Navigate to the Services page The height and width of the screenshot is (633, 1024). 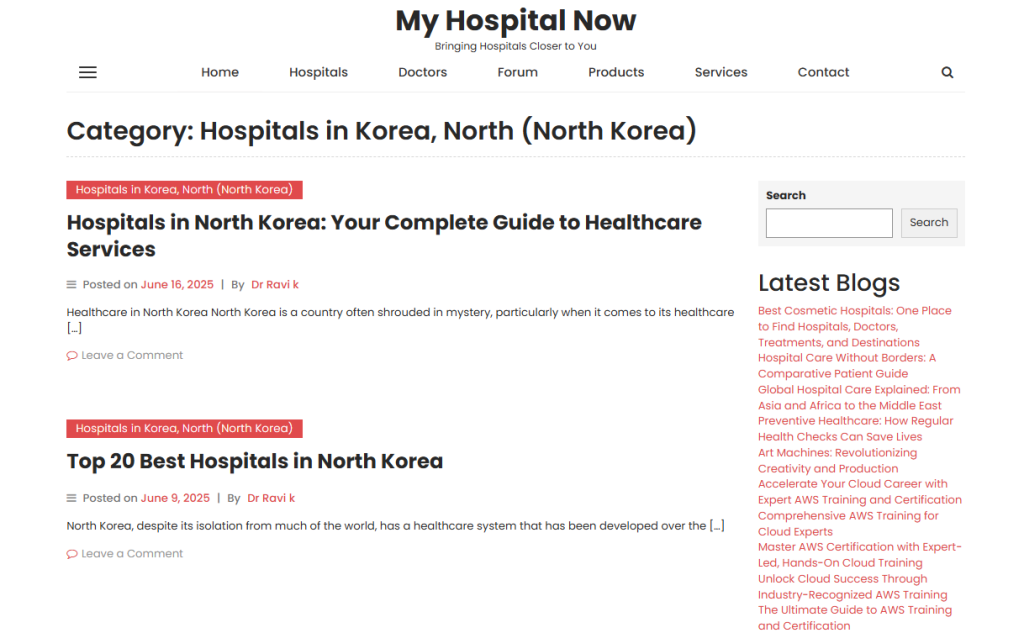[x=721, y=72]
